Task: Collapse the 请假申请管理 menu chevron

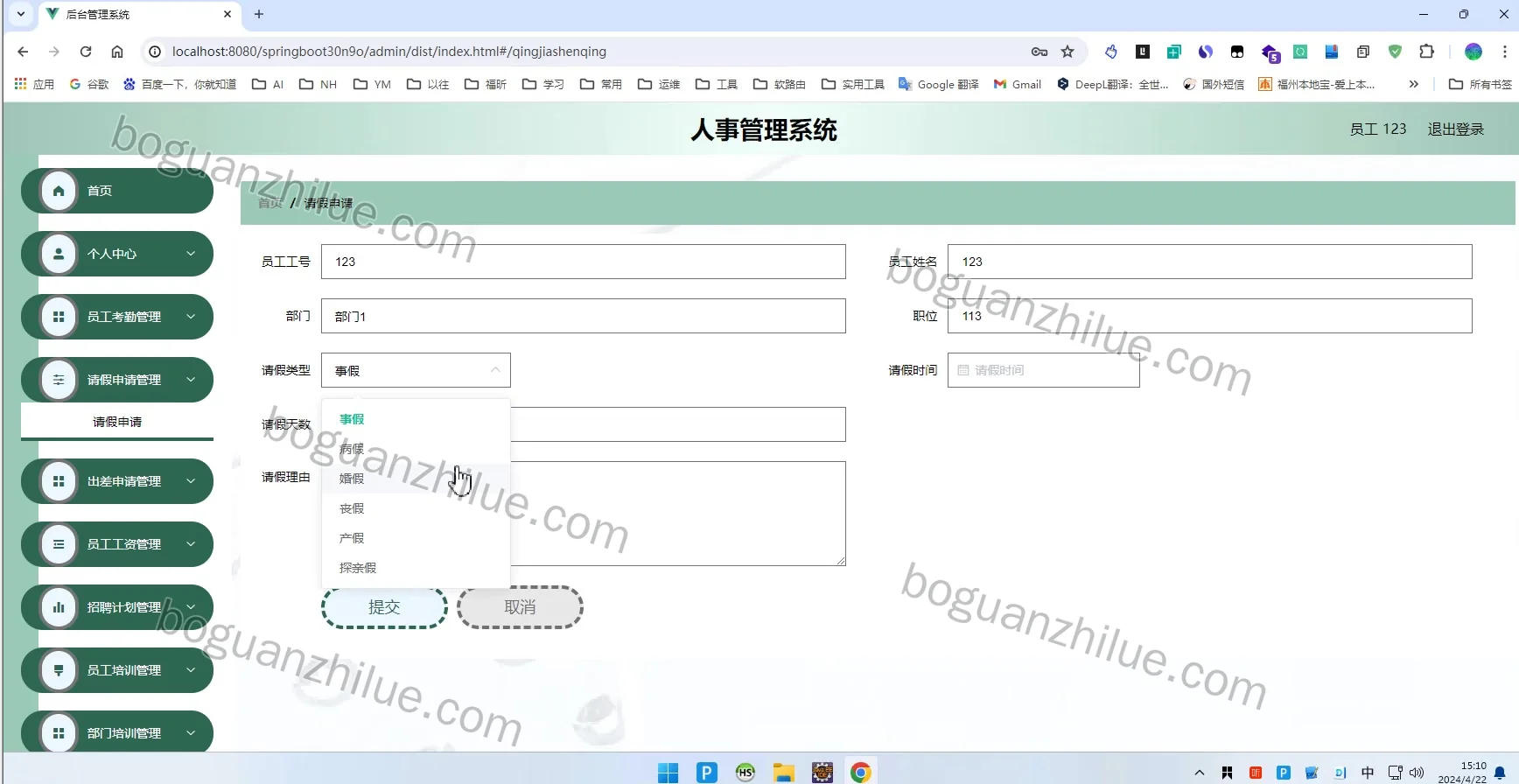Action: coord(191,380)
